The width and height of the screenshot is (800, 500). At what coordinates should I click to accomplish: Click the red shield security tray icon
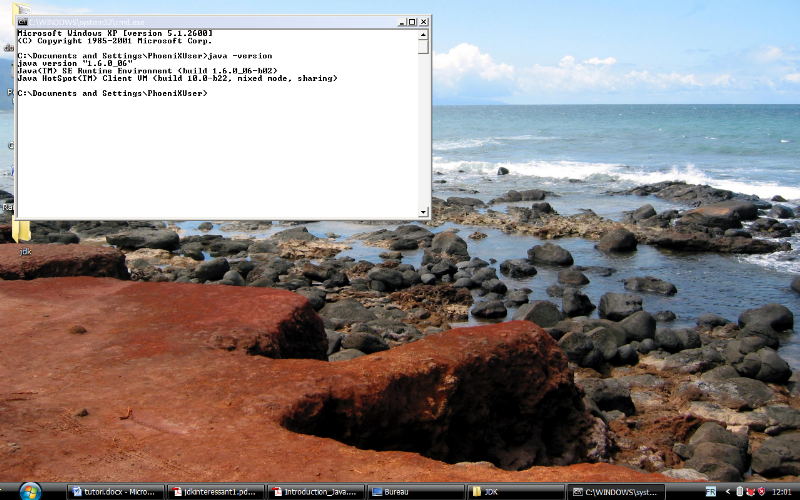click(761, 492)
